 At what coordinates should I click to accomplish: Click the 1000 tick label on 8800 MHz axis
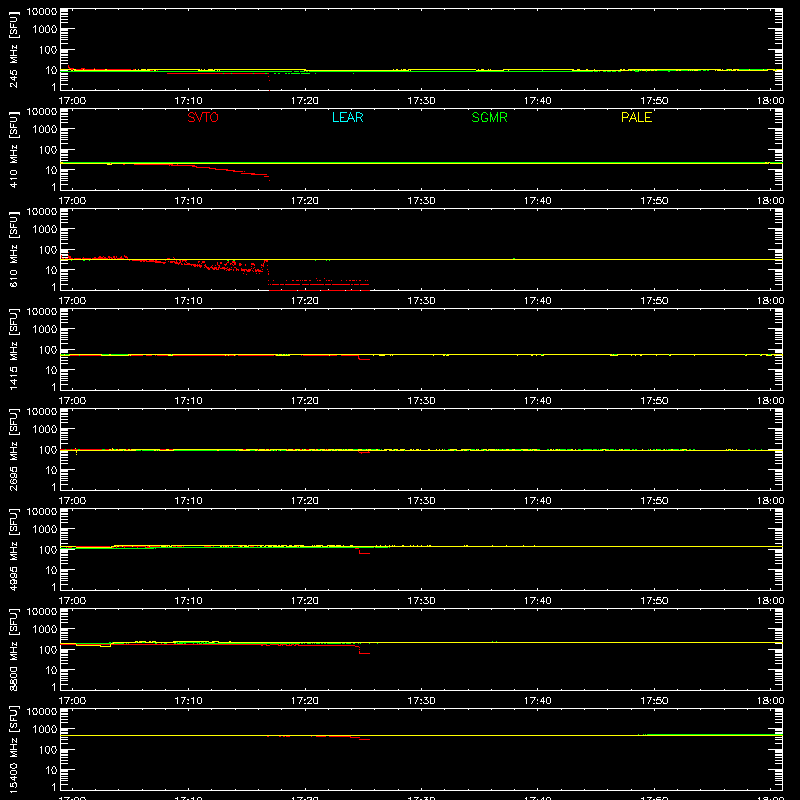point(45,630)
